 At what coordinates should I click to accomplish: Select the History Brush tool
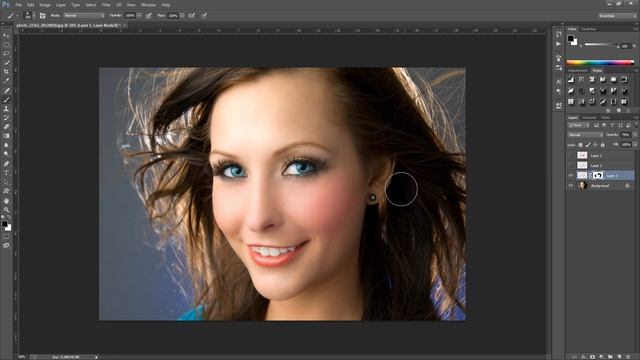[6, 118]
